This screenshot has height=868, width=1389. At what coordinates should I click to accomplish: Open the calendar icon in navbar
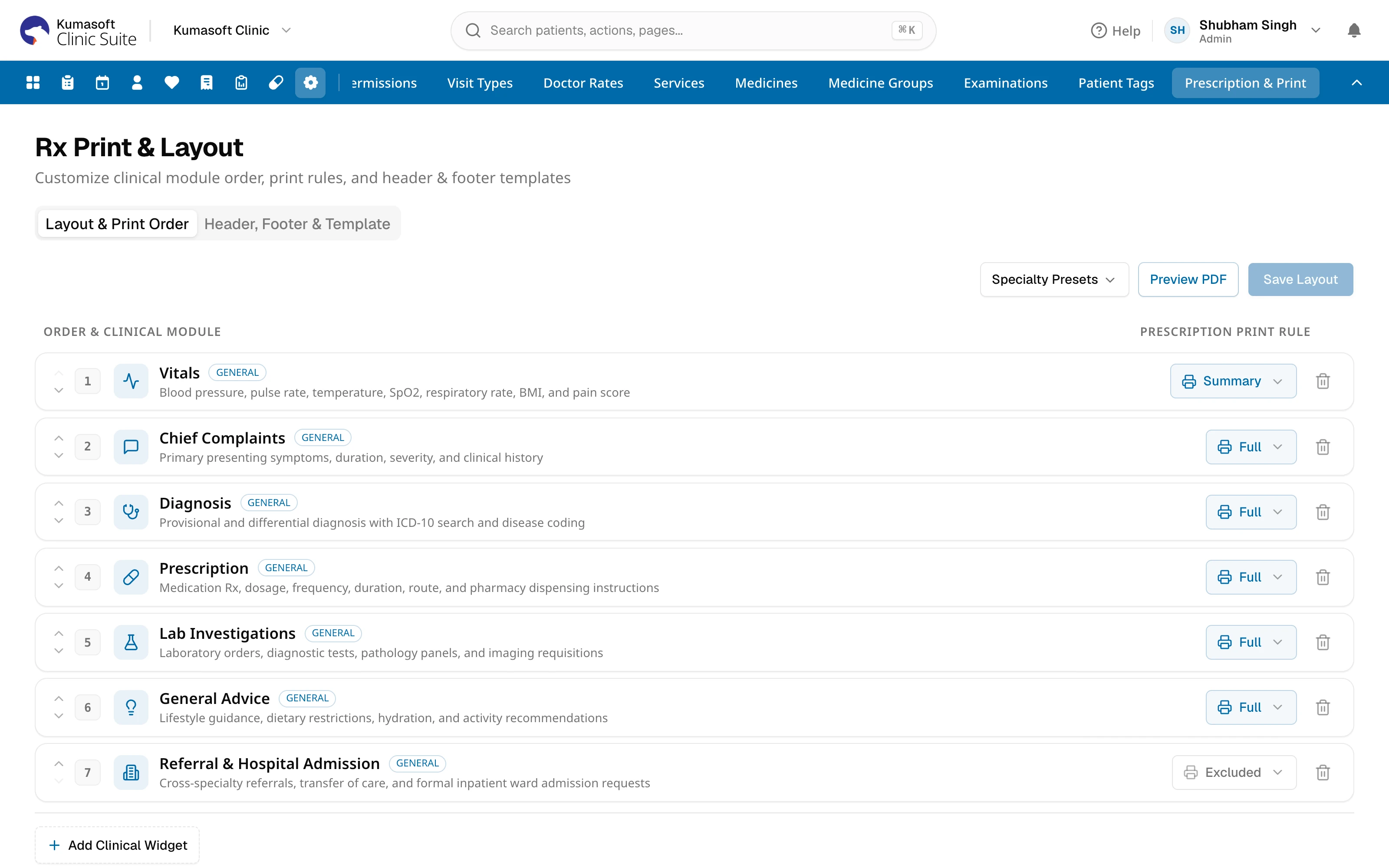point(102,82)
